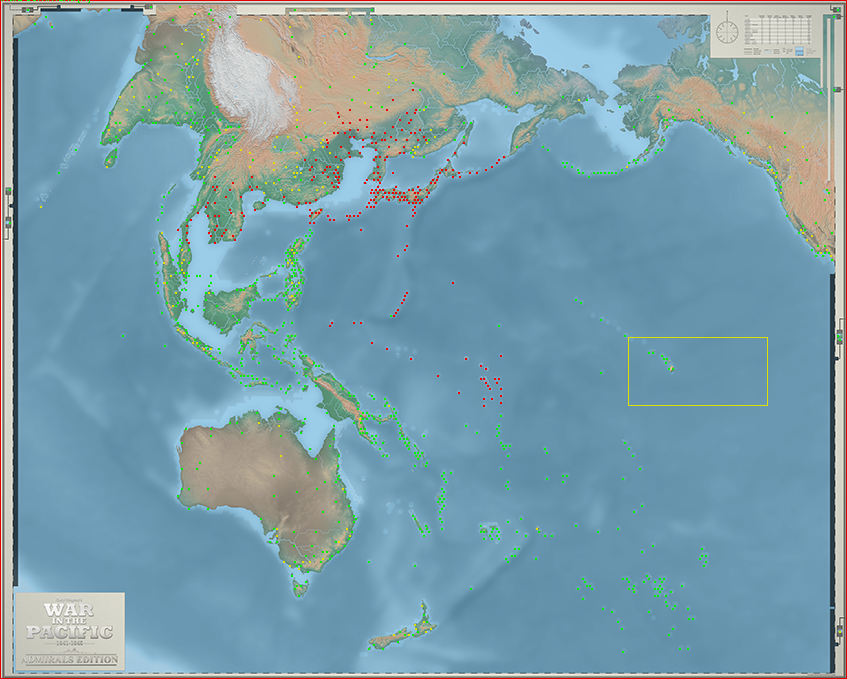
Task: Click the dark bar on top-left border
Action: click(x=60, y=9)
